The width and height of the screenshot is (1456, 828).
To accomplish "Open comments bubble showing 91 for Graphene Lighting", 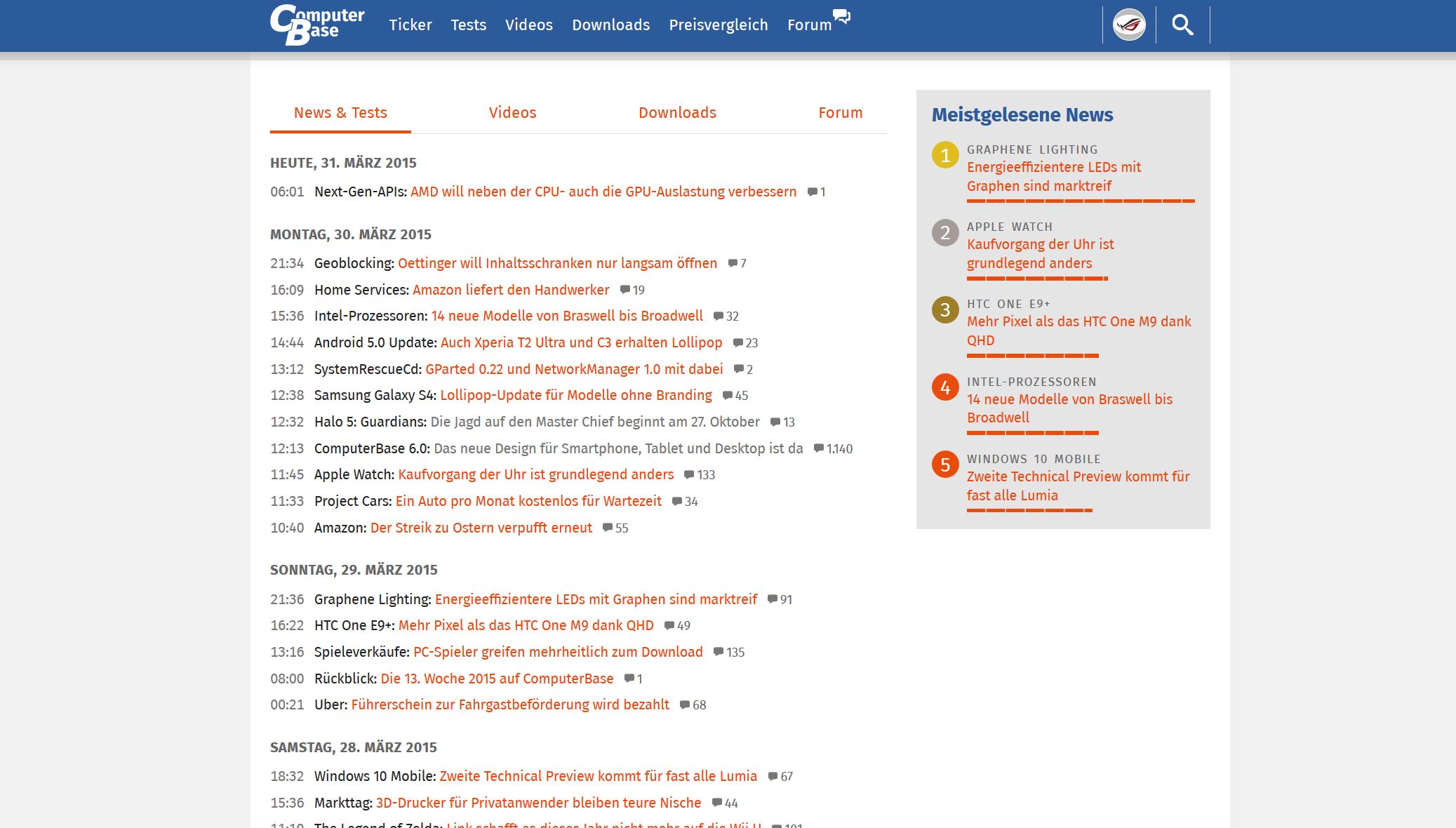I will pyautogui.click(x=773, y=599).
